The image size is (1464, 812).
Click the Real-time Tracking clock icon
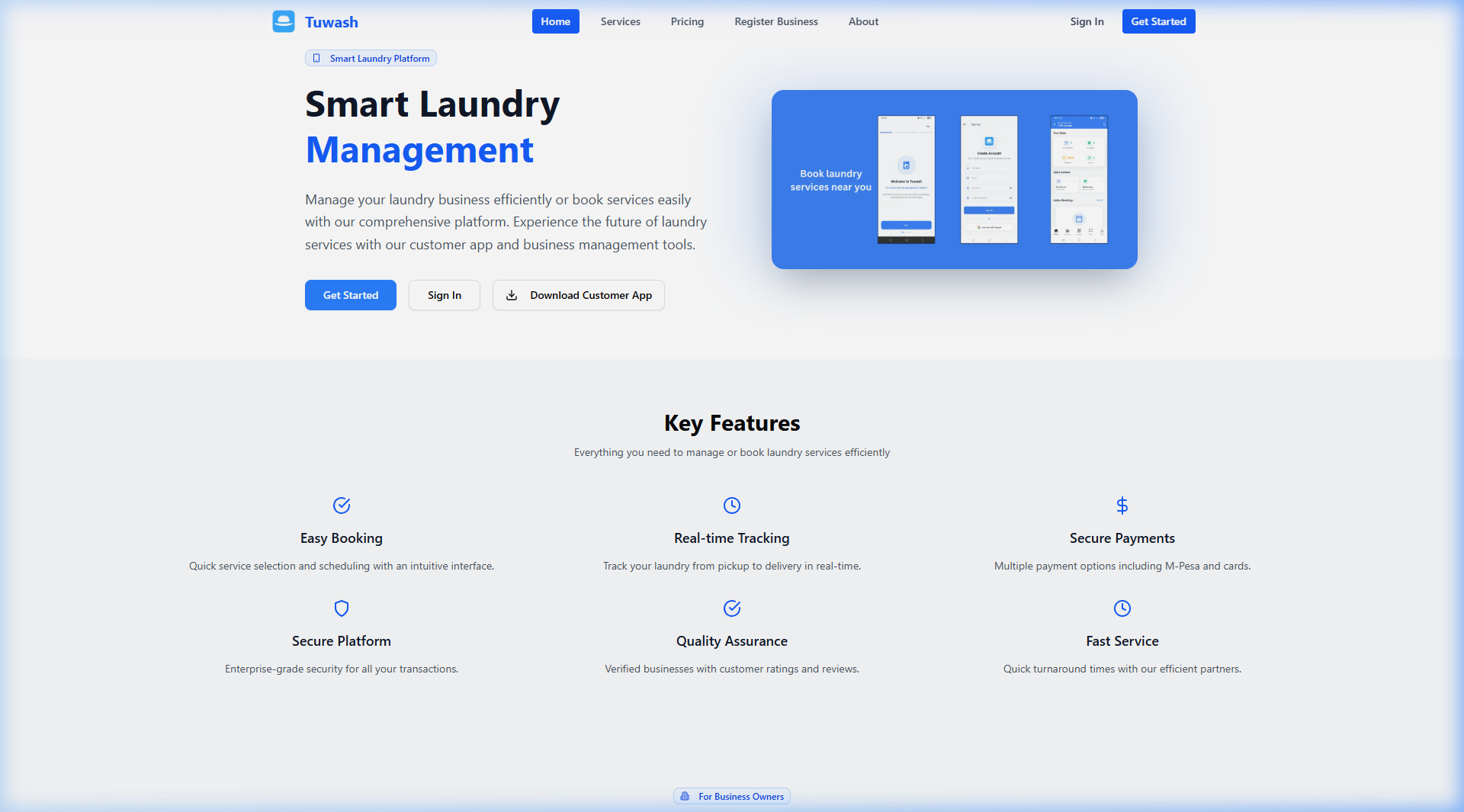732,505
